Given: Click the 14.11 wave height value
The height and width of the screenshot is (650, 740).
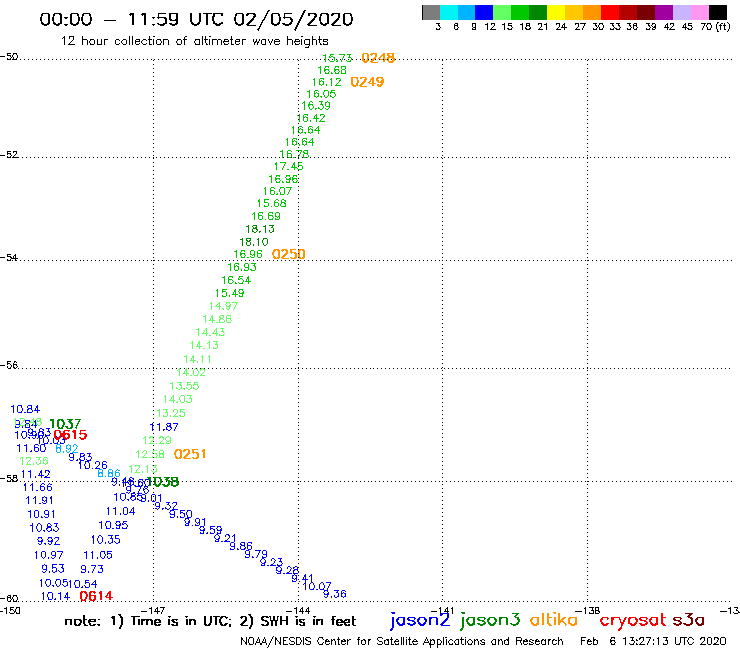Looking at the screenshot, I should click(x=198, y=359).
